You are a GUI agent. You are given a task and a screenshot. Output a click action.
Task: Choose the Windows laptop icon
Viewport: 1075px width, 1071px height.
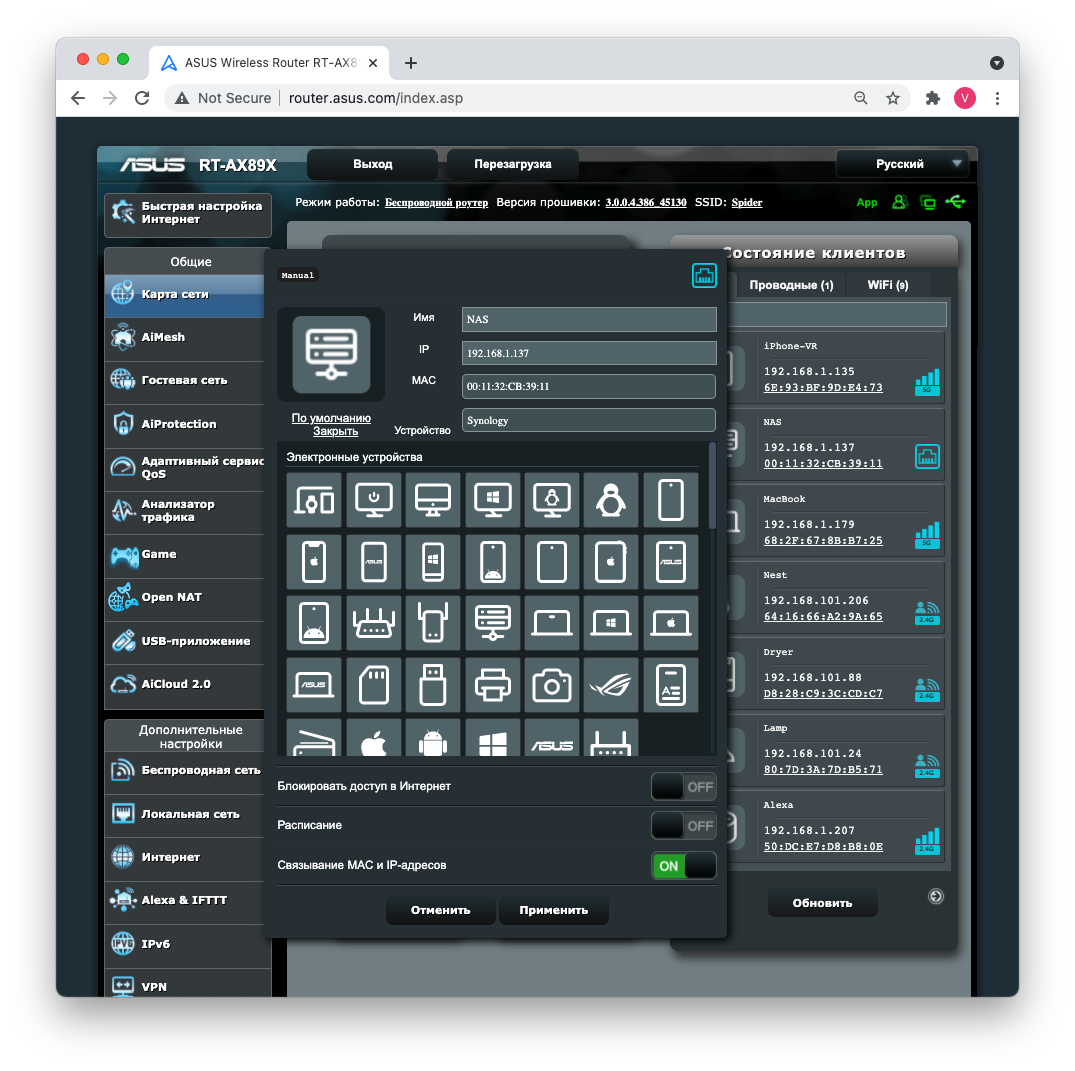tap(610, 623)
